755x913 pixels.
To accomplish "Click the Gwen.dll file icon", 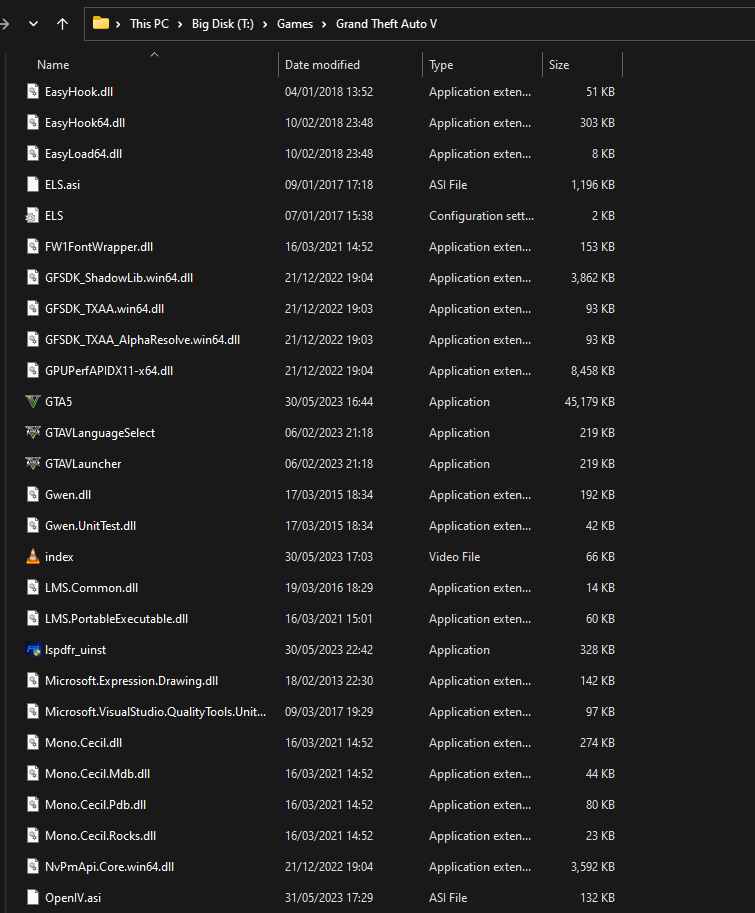I will [x=33, y=494].
